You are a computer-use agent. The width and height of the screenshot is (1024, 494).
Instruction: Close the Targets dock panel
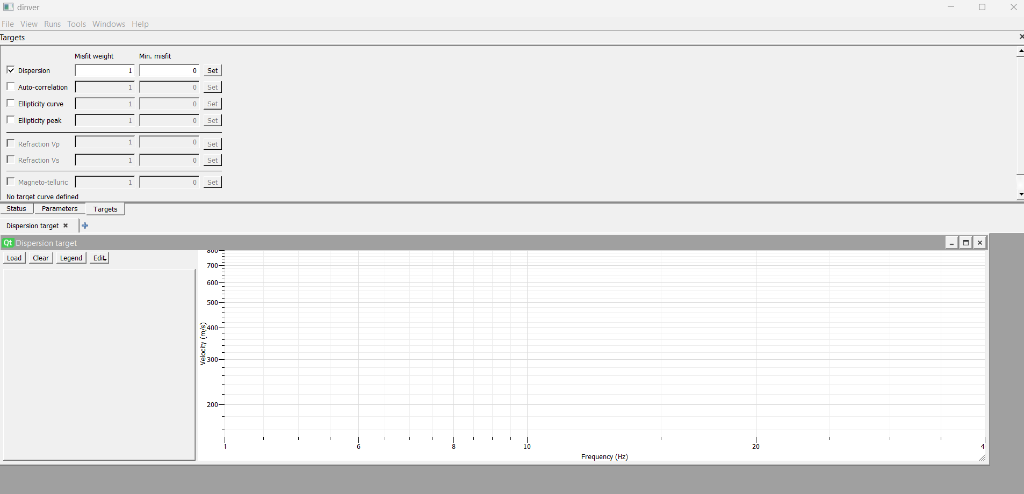click(1020, 37)
